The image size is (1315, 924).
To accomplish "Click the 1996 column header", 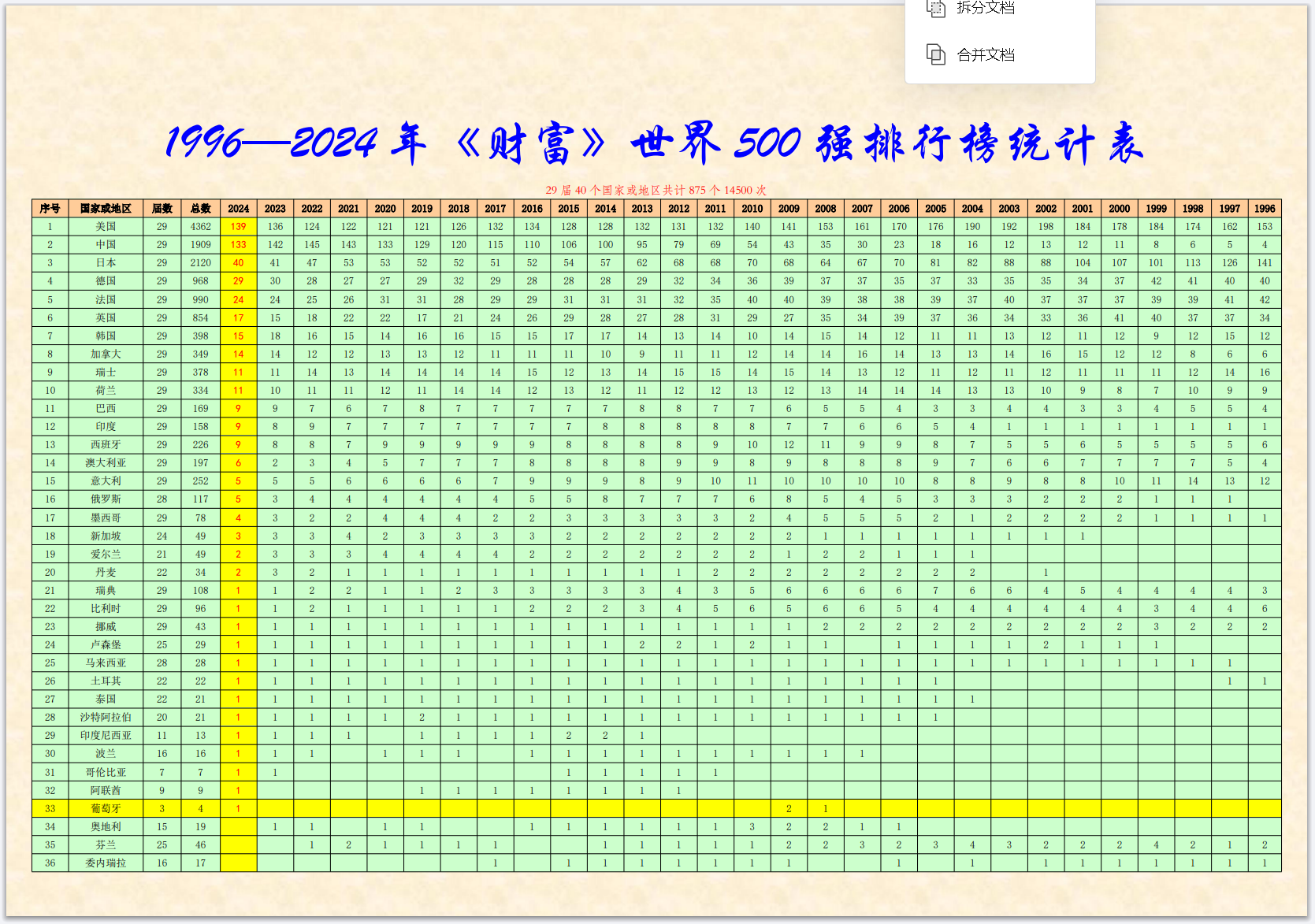I will [1264, 209].
